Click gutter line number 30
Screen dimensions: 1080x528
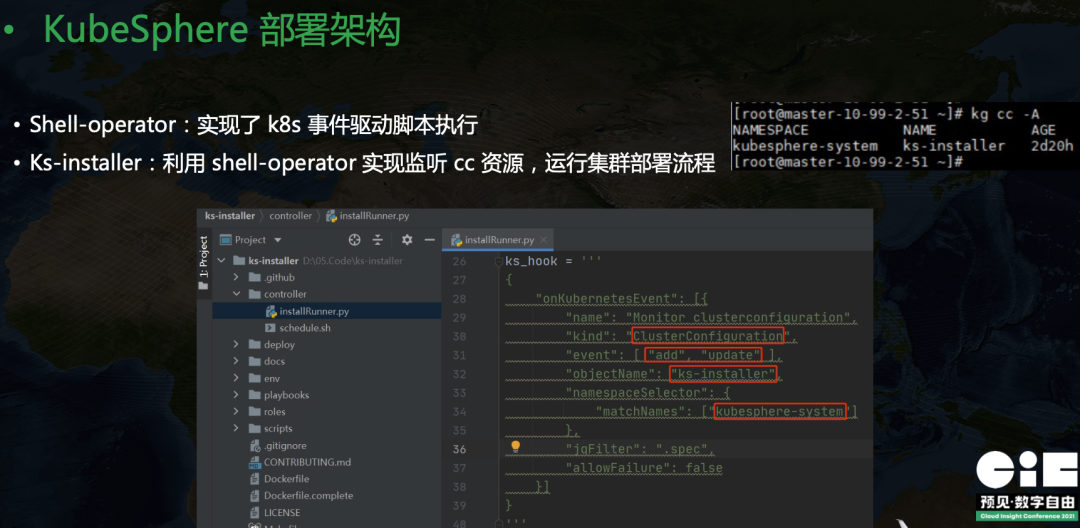459,337
